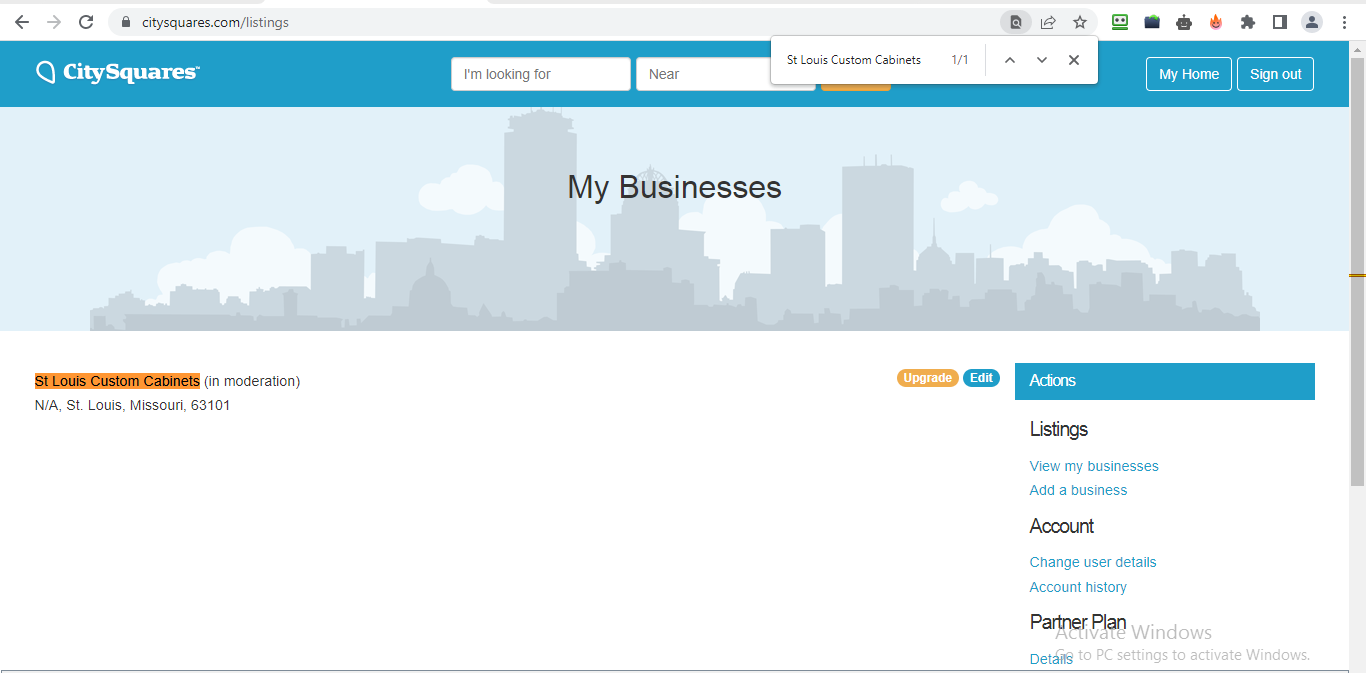Click the (in moderation) status text
This screenshot has height=673, width=1366.
tap(252, 381)
